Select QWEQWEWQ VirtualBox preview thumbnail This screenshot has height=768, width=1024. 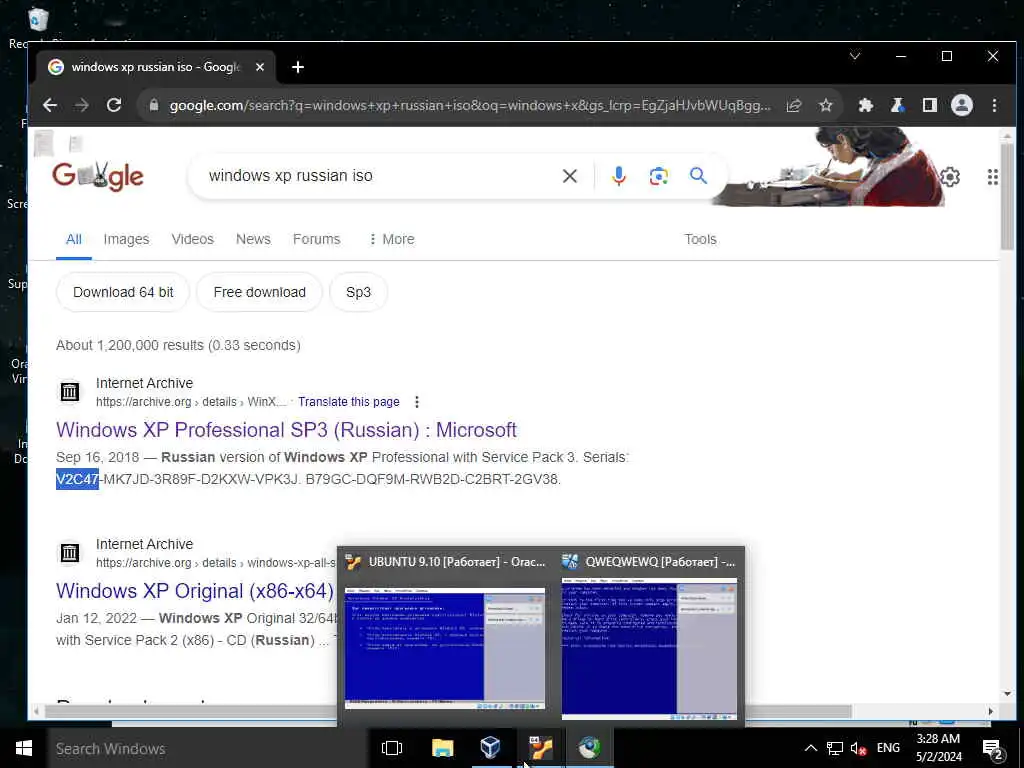click(649, 648)
